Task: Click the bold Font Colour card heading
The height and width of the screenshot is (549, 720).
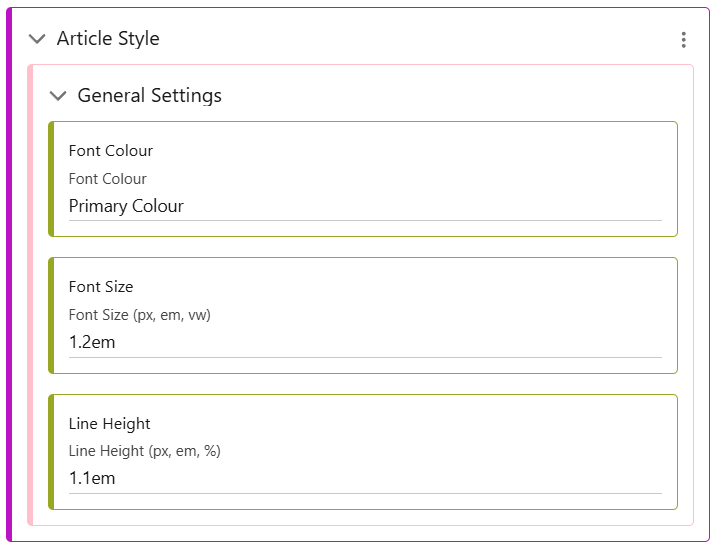Action: 111,151
